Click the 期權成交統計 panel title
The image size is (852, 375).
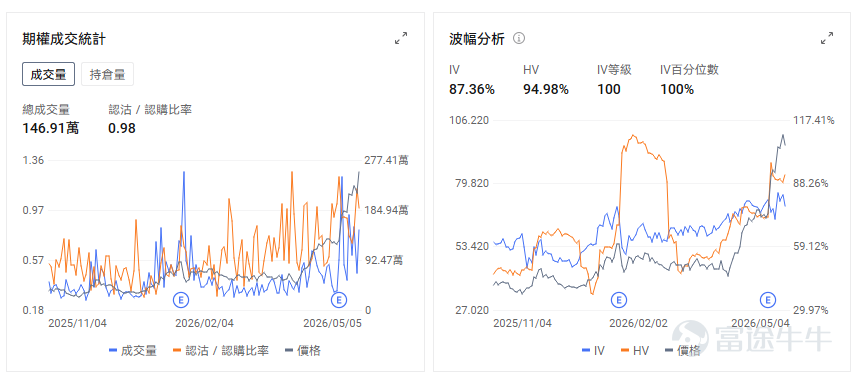[64, 39]
